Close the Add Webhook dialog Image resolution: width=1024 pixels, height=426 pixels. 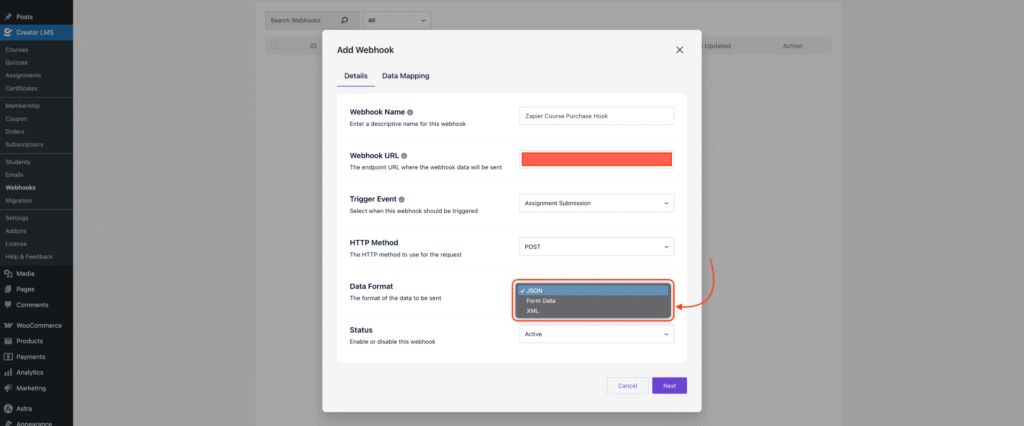[x=679, y=49]
